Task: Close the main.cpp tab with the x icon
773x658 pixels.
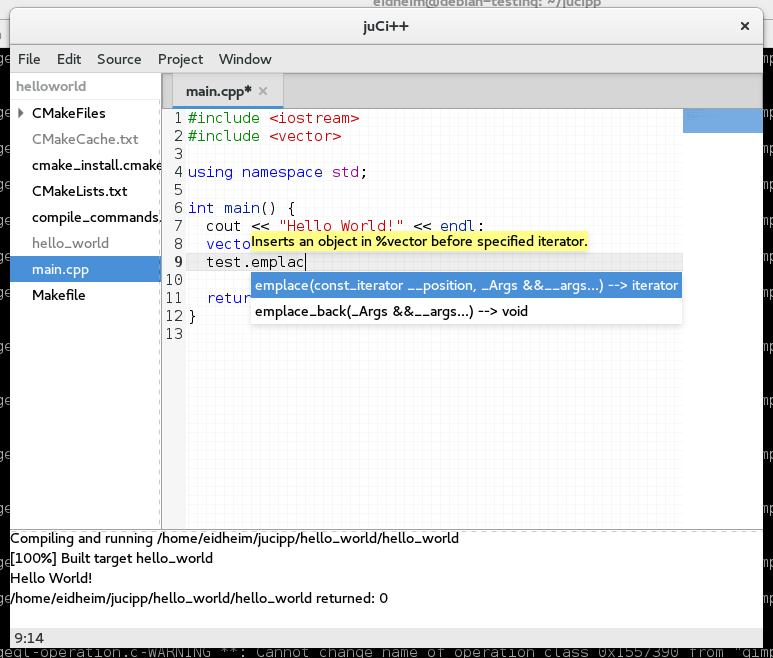Action: tap(263, 91)
